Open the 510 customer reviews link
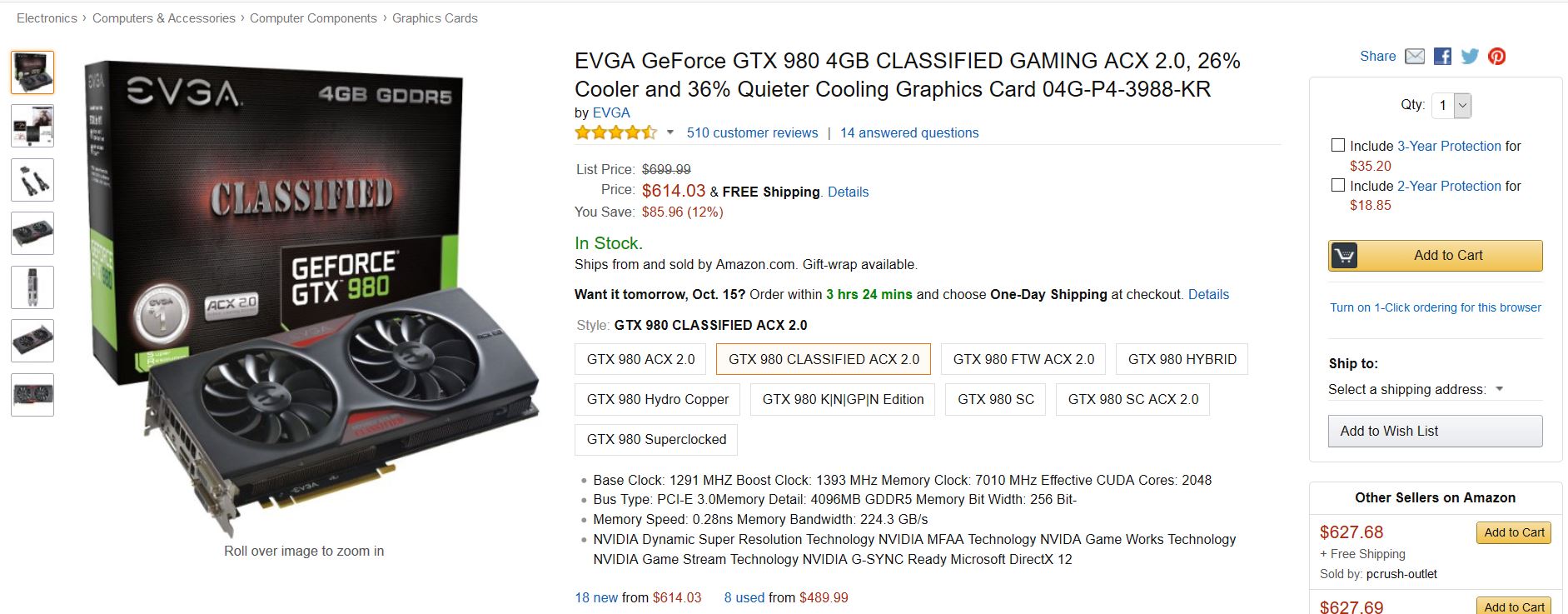This screenshot has height=614, width=1568. [x=752, y=132]
